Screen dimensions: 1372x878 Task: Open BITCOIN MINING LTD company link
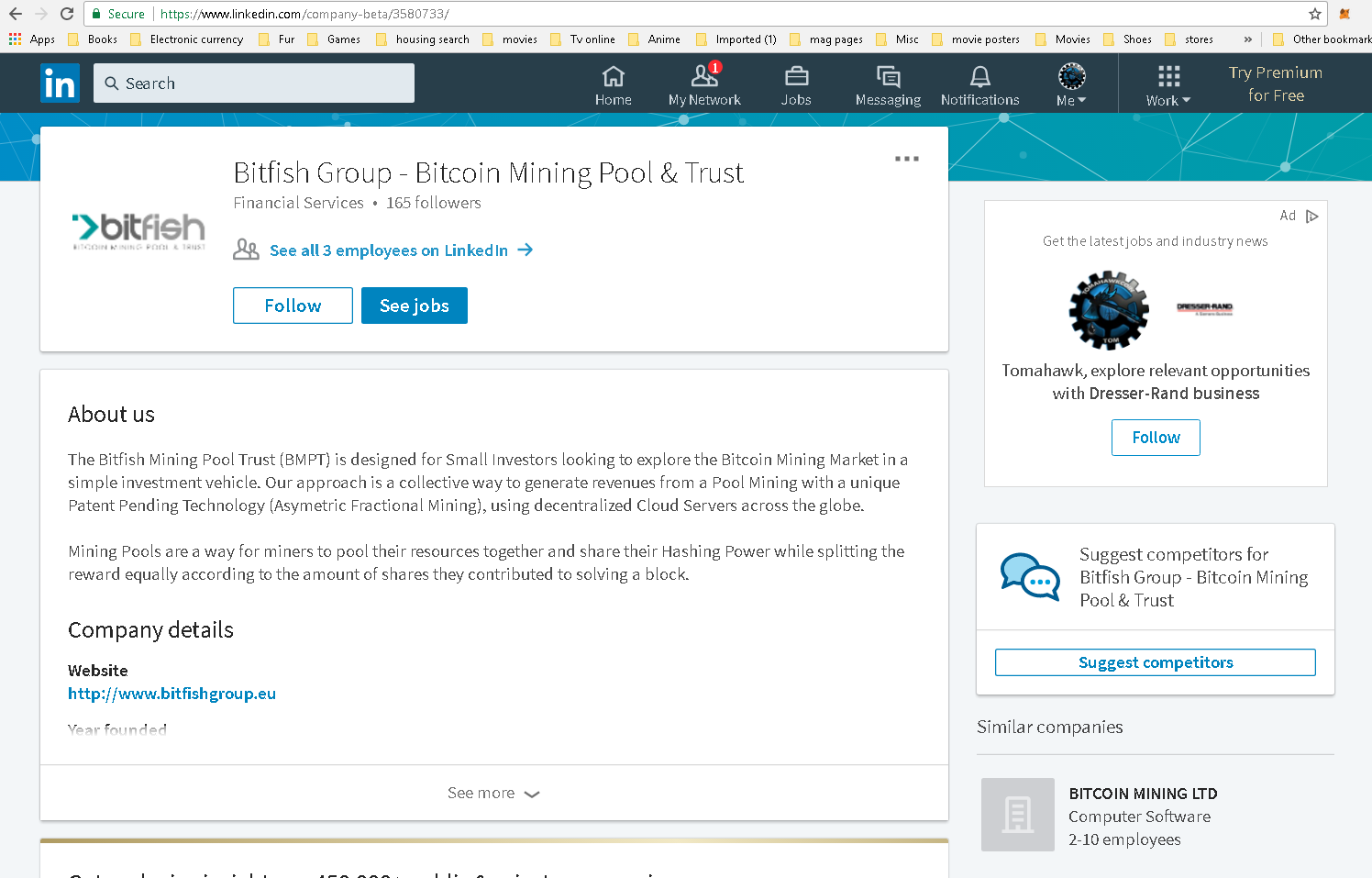coord(1143,794)
